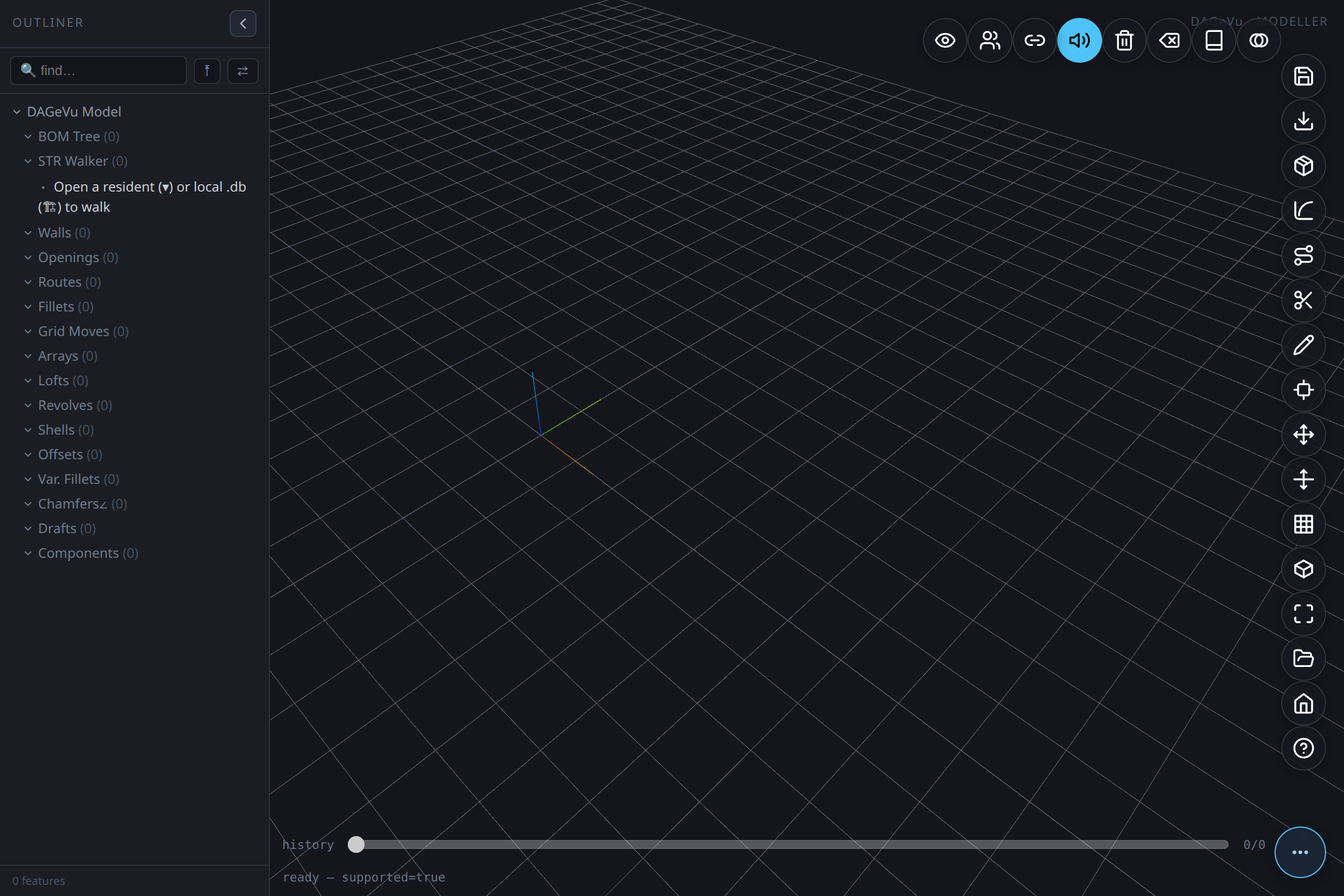Click the upper box primitive icon

1304,166
